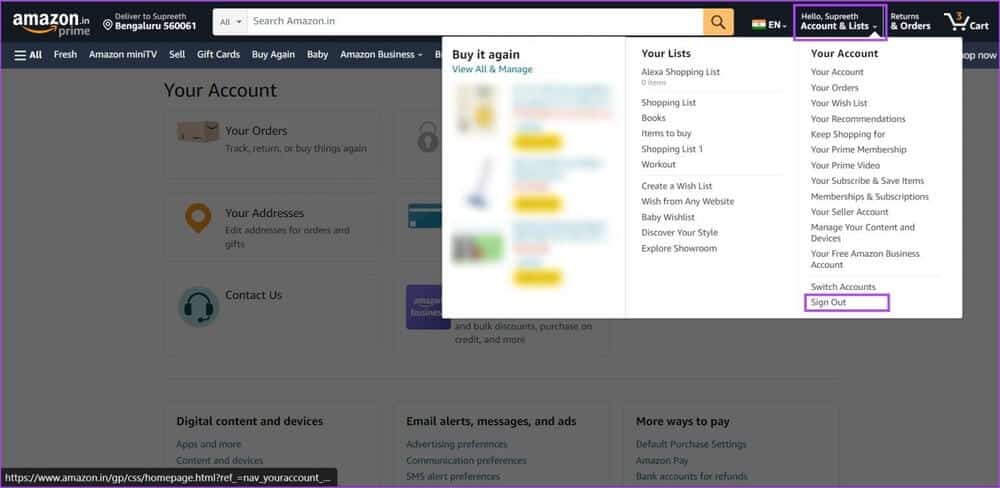Click Deliver to Supreeth Bengaluru 560061
The image size is (1000, 488).
(x=150, y=22)
